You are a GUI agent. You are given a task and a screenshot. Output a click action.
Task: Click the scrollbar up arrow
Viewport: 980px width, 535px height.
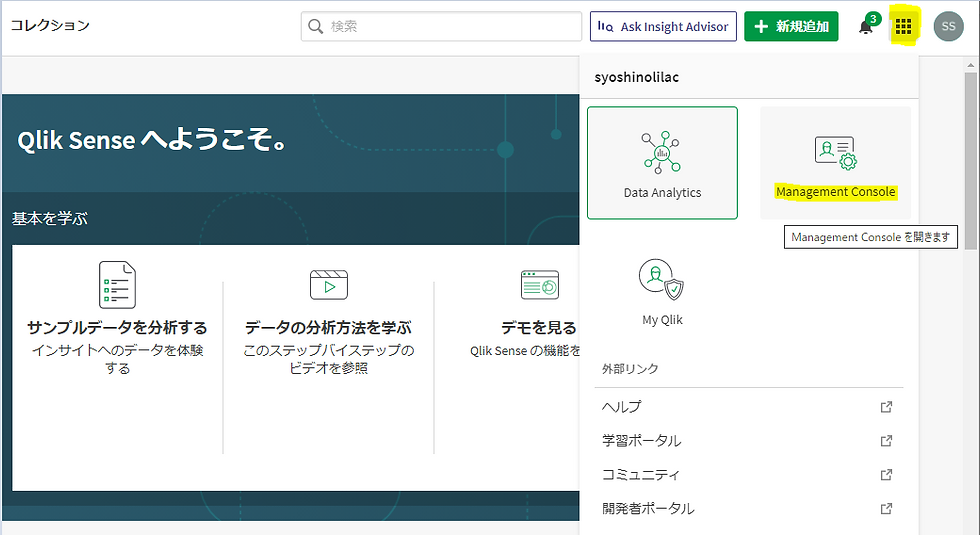tap(971, 64)
